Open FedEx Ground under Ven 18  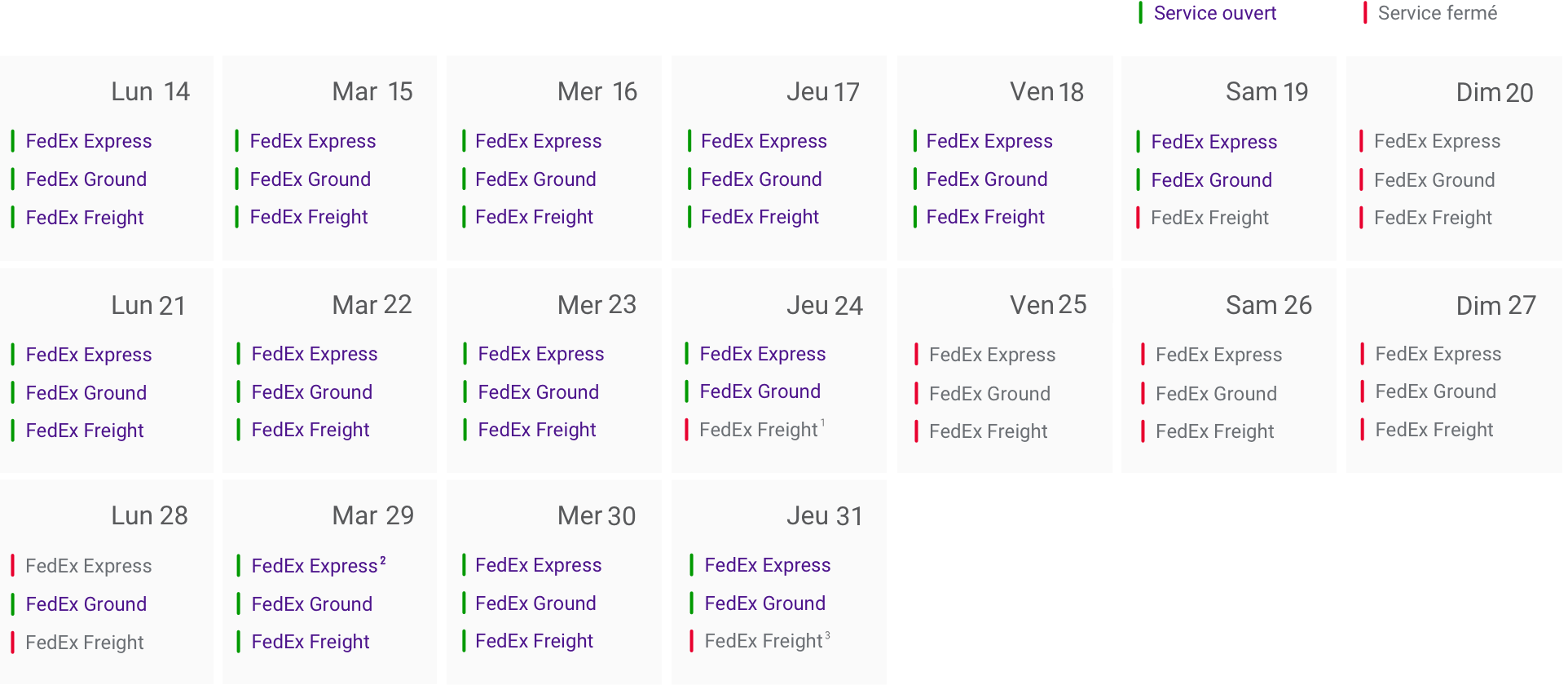[987, 179]
